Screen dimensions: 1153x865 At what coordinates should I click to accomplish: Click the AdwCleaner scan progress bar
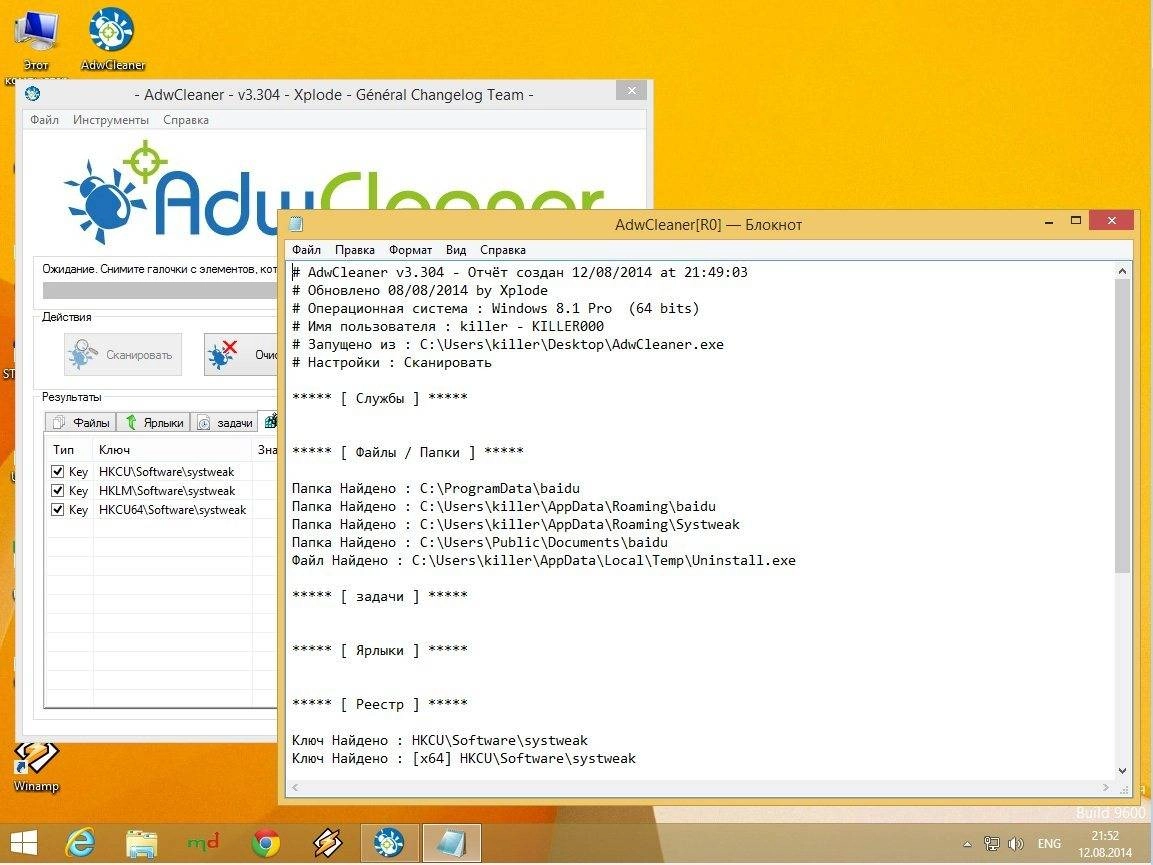tap(160, 291)
